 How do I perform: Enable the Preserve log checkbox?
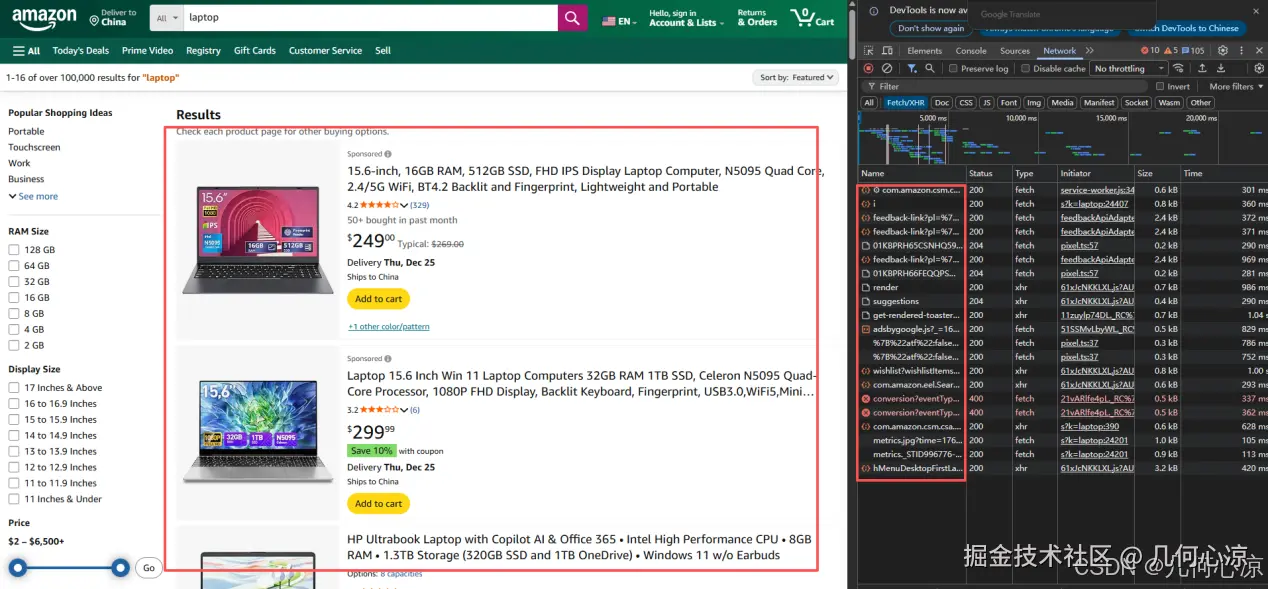(953, 69)
